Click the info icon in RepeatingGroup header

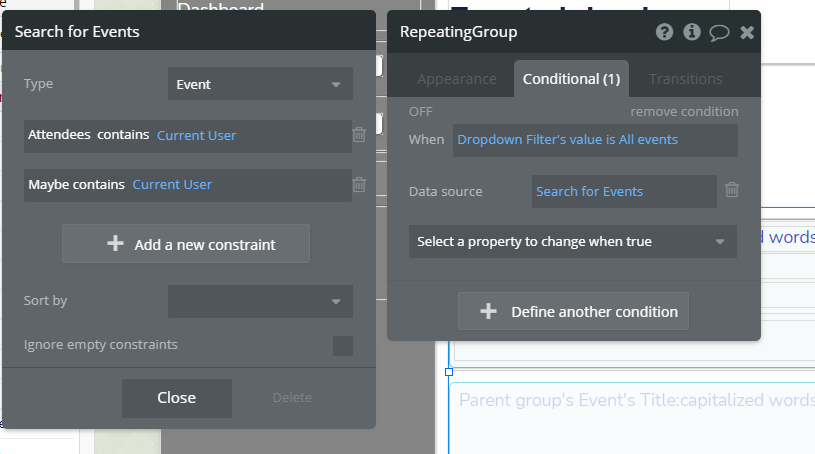coord(692,32)
